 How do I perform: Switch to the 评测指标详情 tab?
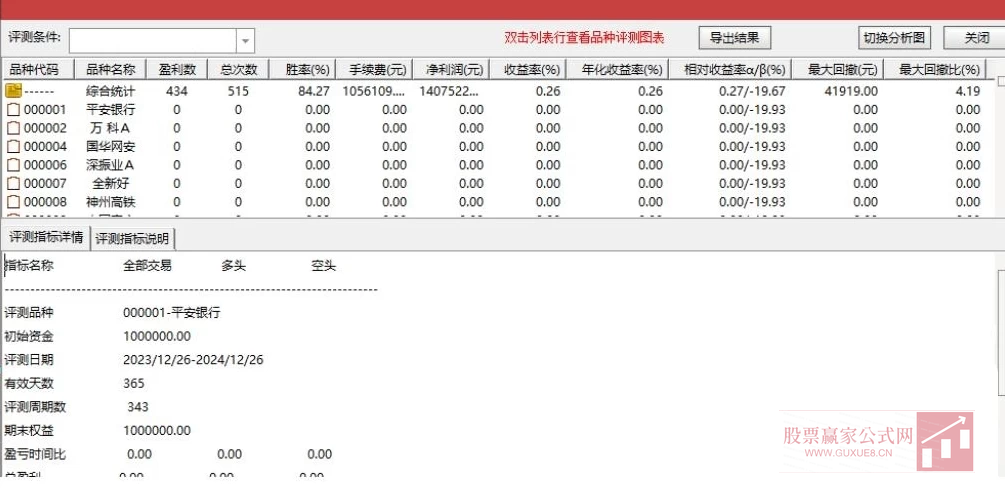pyautogui.click(x=46, y=237)
